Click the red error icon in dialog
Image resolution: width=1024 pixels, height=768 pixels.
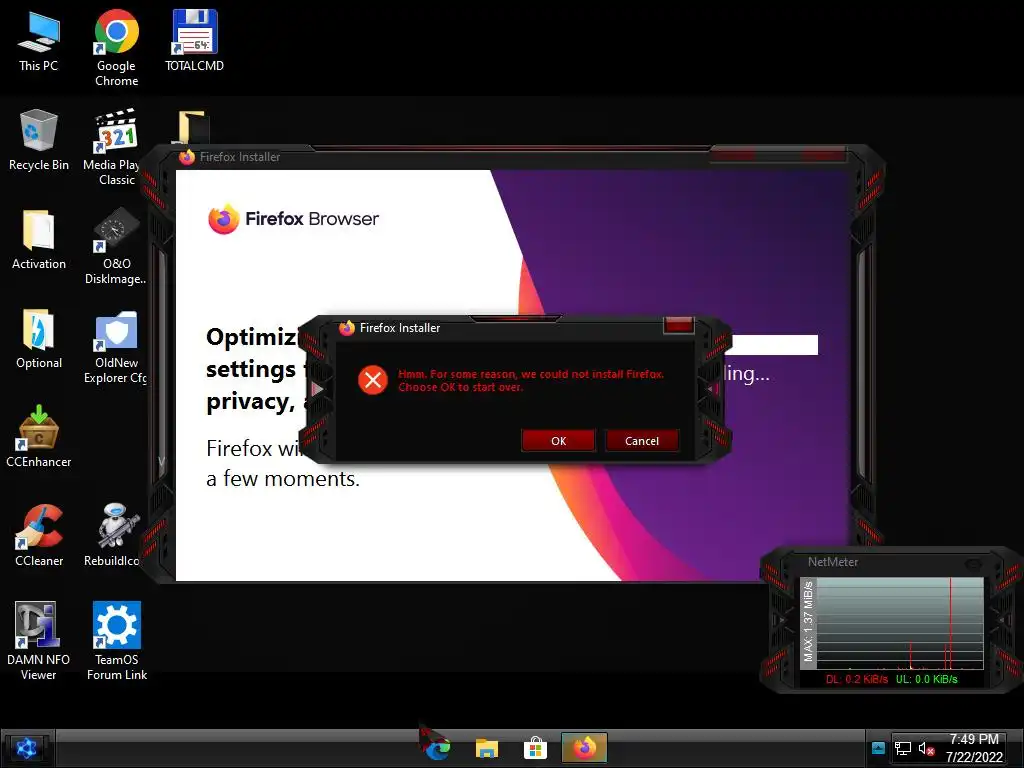[x=373, y=380]
